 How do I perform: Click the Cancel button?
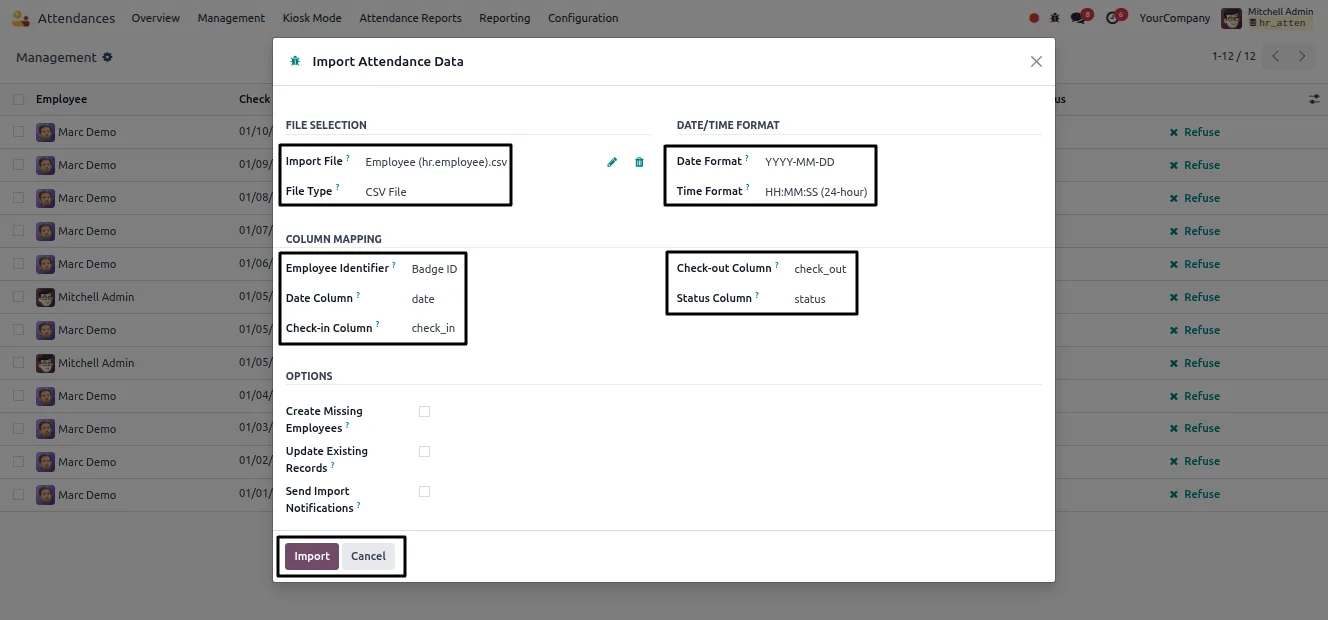tap(368, 557)
